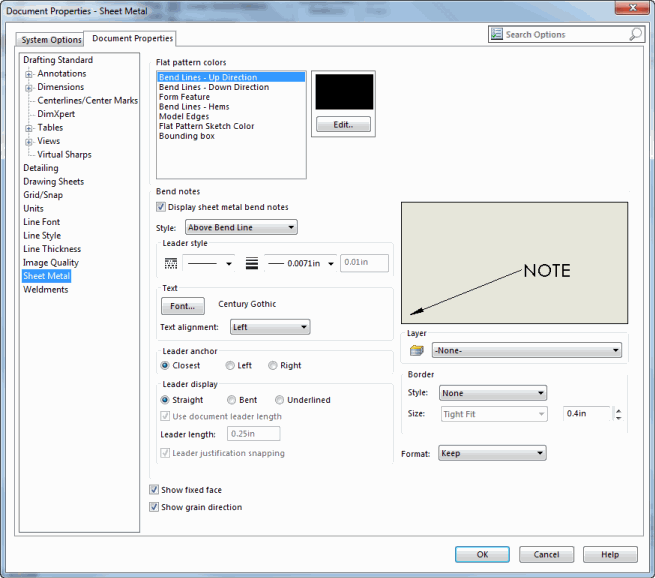
Task: Increase border size with up spinner
Action: [619, 411]
